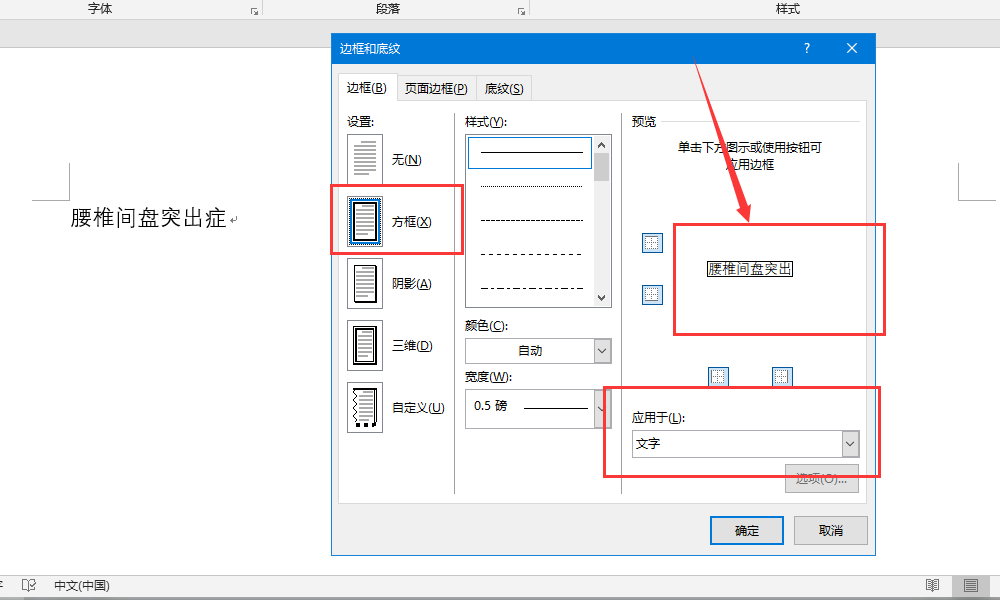1000x600 pixels.
Task: Click the preview sample text 腰椎间盘突出
Action: click(x=749, y=269)
